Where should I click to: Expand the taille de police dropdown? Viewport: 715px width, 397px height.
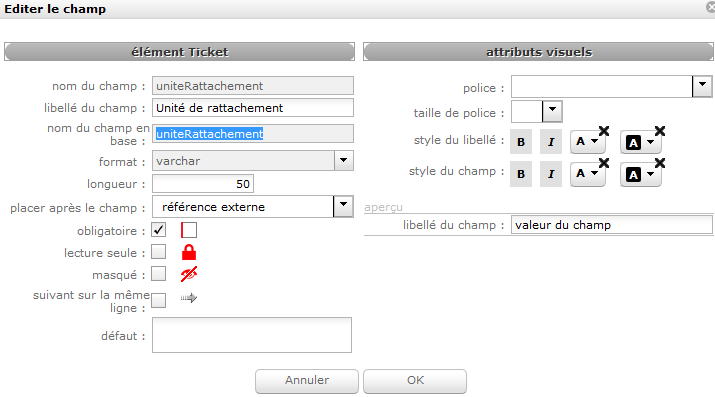(x=552, y=111)
